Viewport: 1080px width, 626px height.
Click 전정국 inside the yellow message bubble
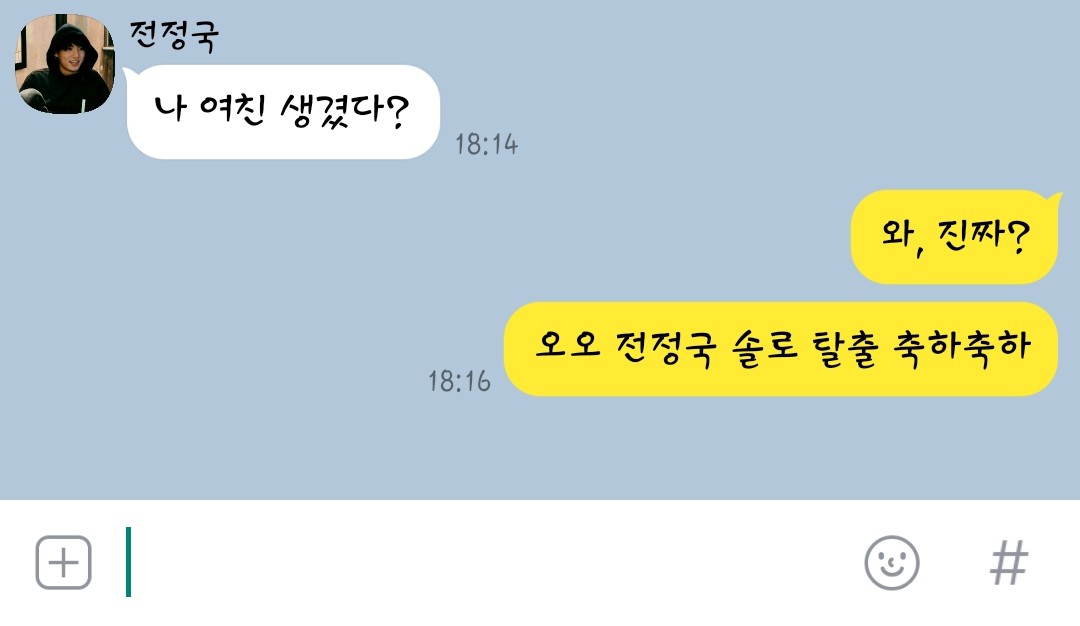[x=665, y=348]
